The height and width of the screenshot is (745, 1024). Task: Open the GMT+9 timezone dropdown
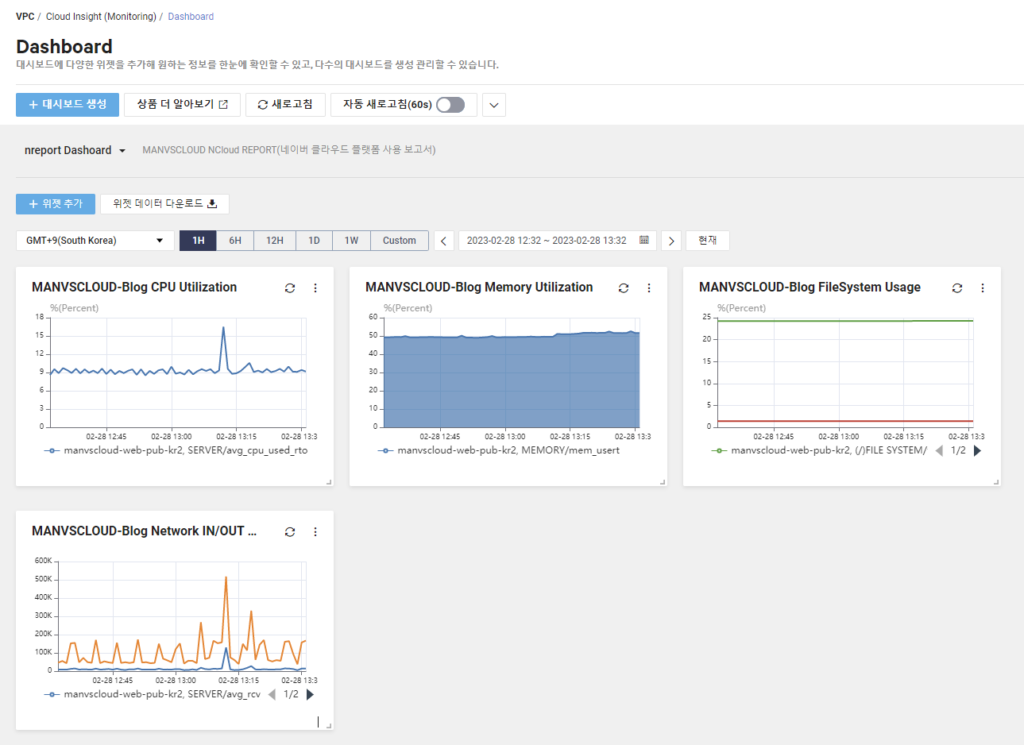point(95,241)
